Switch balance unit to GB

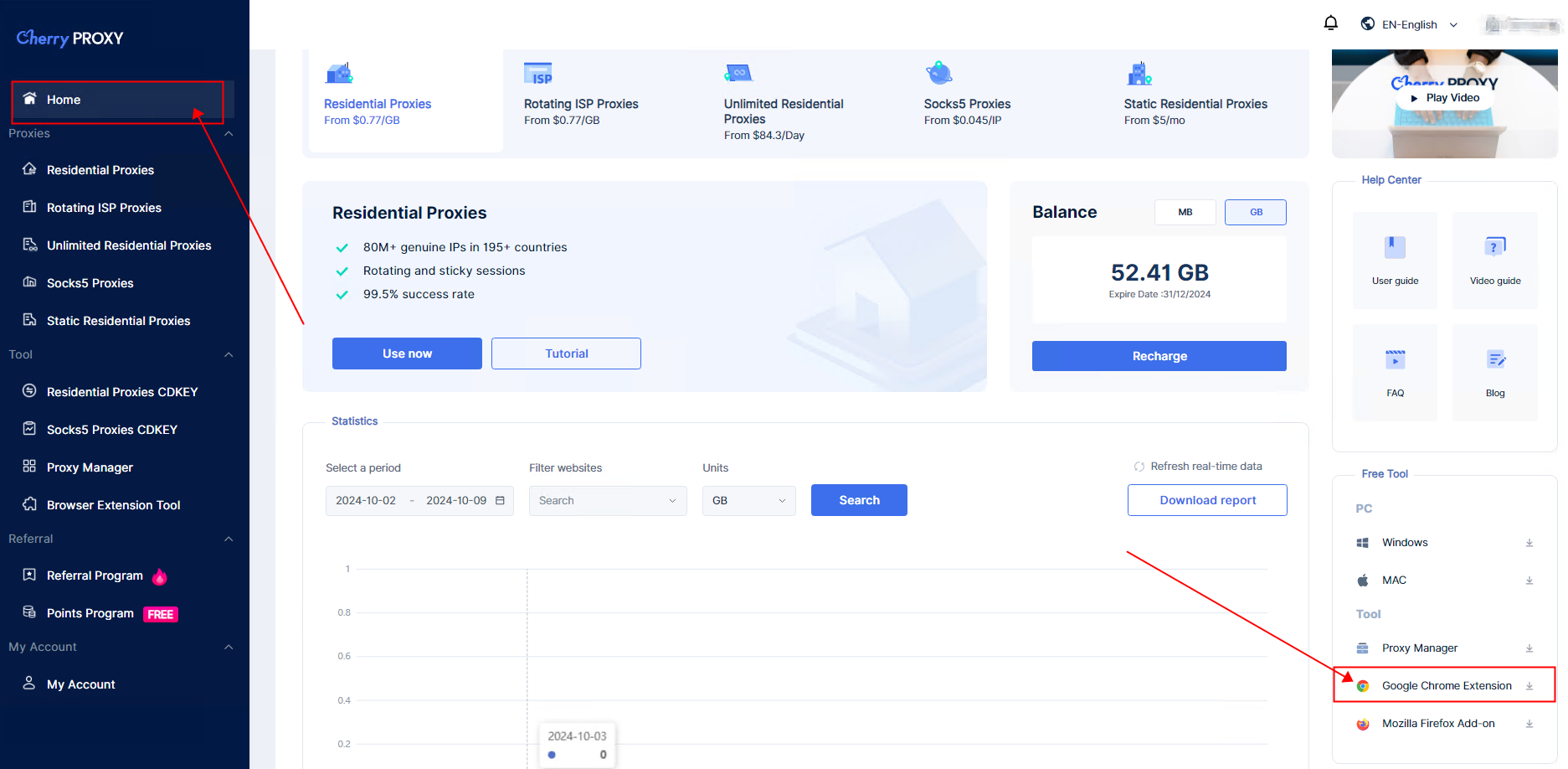1255,213
